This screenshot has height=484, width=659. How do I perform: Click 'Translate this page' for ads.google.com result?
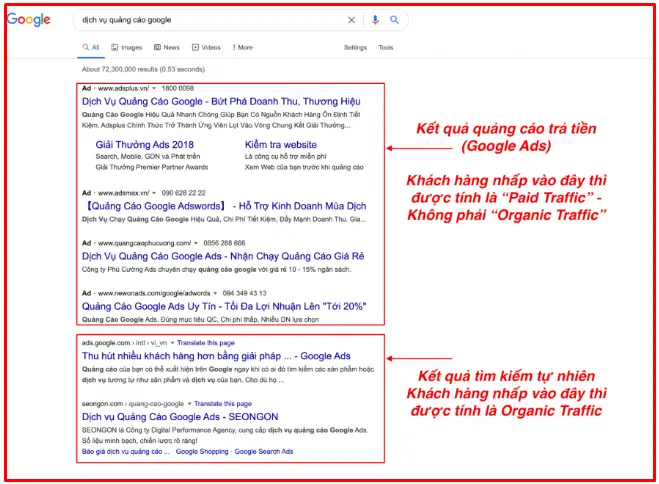[x=206, y=343]
